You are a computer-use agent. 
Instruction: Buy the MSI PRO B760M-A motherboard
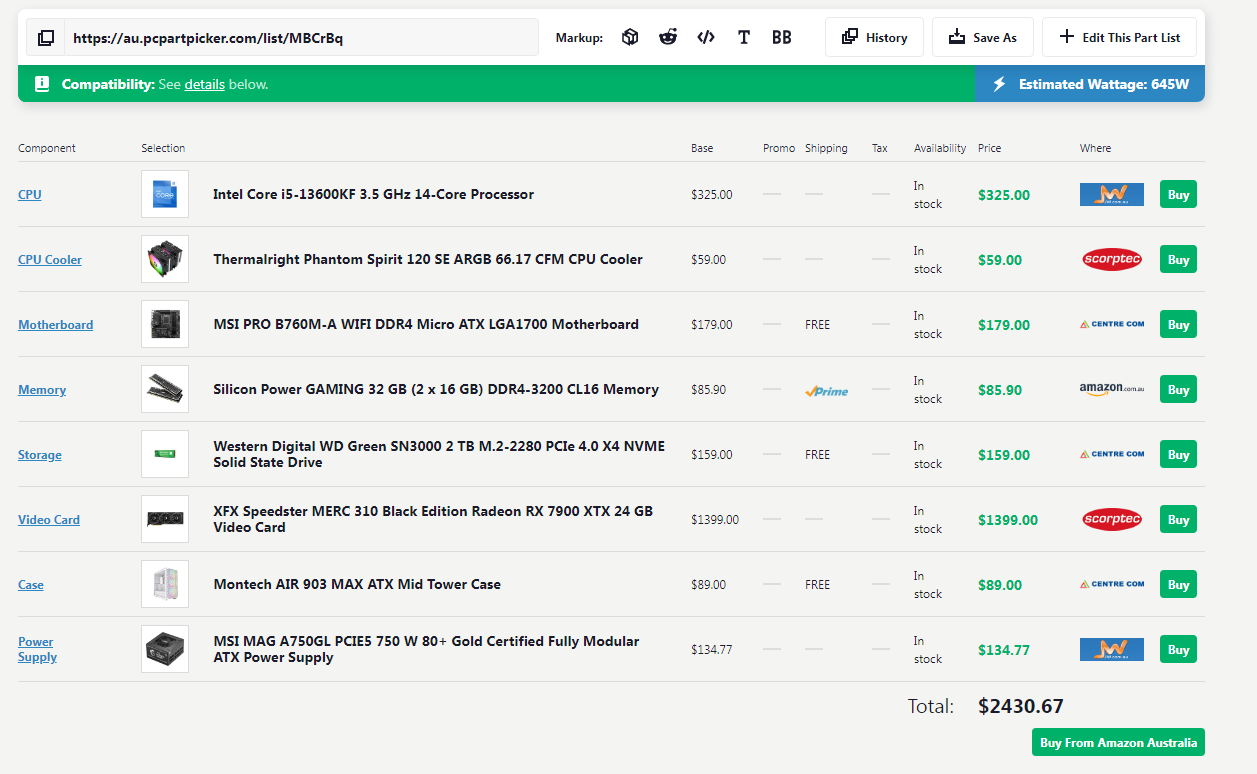(1178, 324)
